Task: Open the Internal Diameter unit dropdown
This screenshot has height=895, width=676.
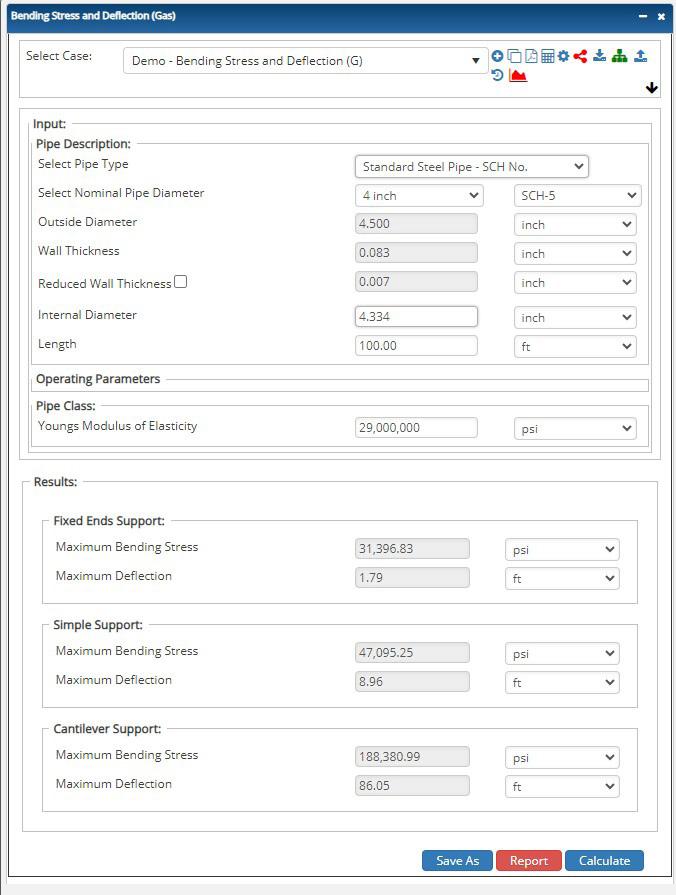Action: pos(575,317)
